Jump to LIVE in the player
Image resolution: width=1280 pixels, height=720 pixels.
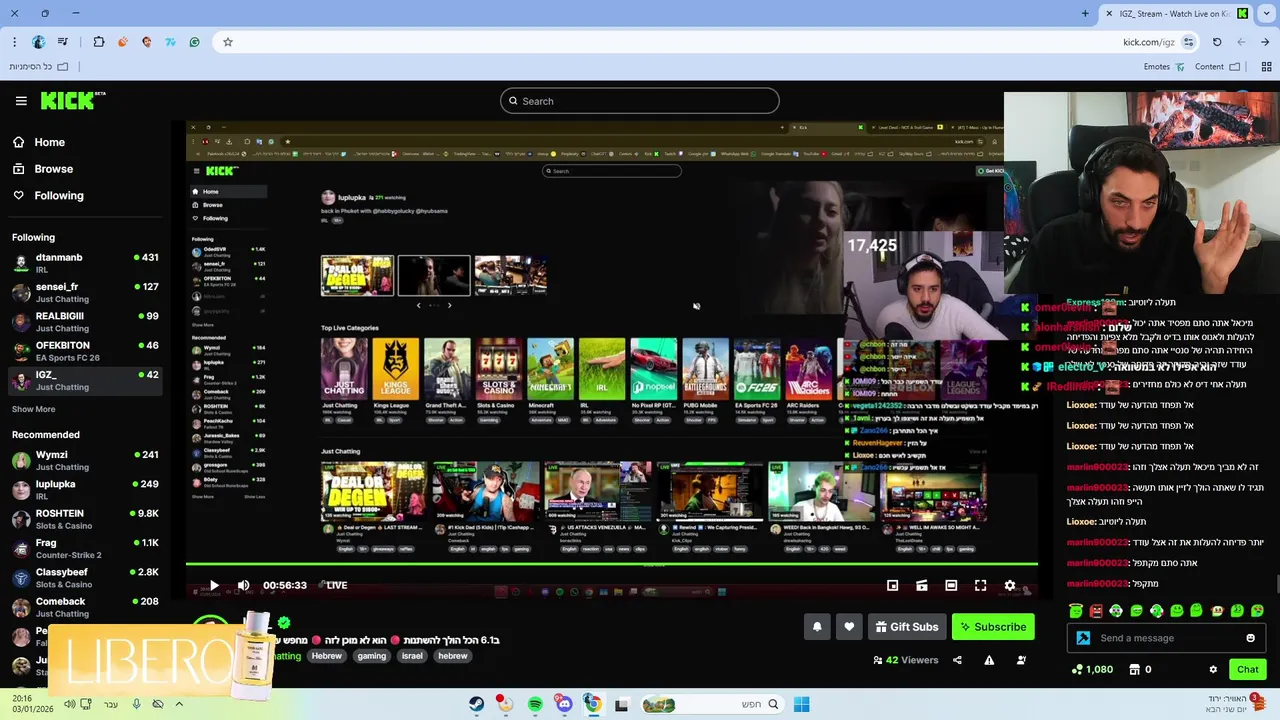333,585
